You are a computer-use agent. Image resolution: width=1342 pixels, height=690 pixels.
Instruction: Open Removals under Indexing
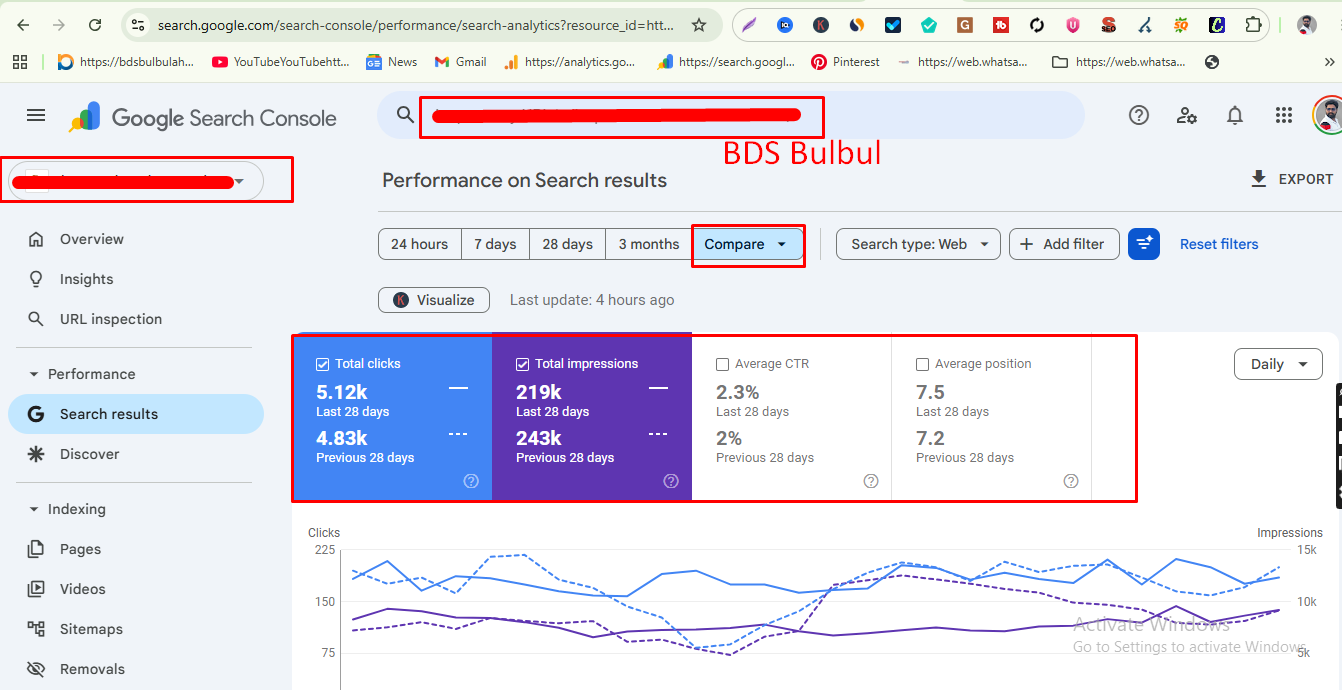[x=136, y=669]
